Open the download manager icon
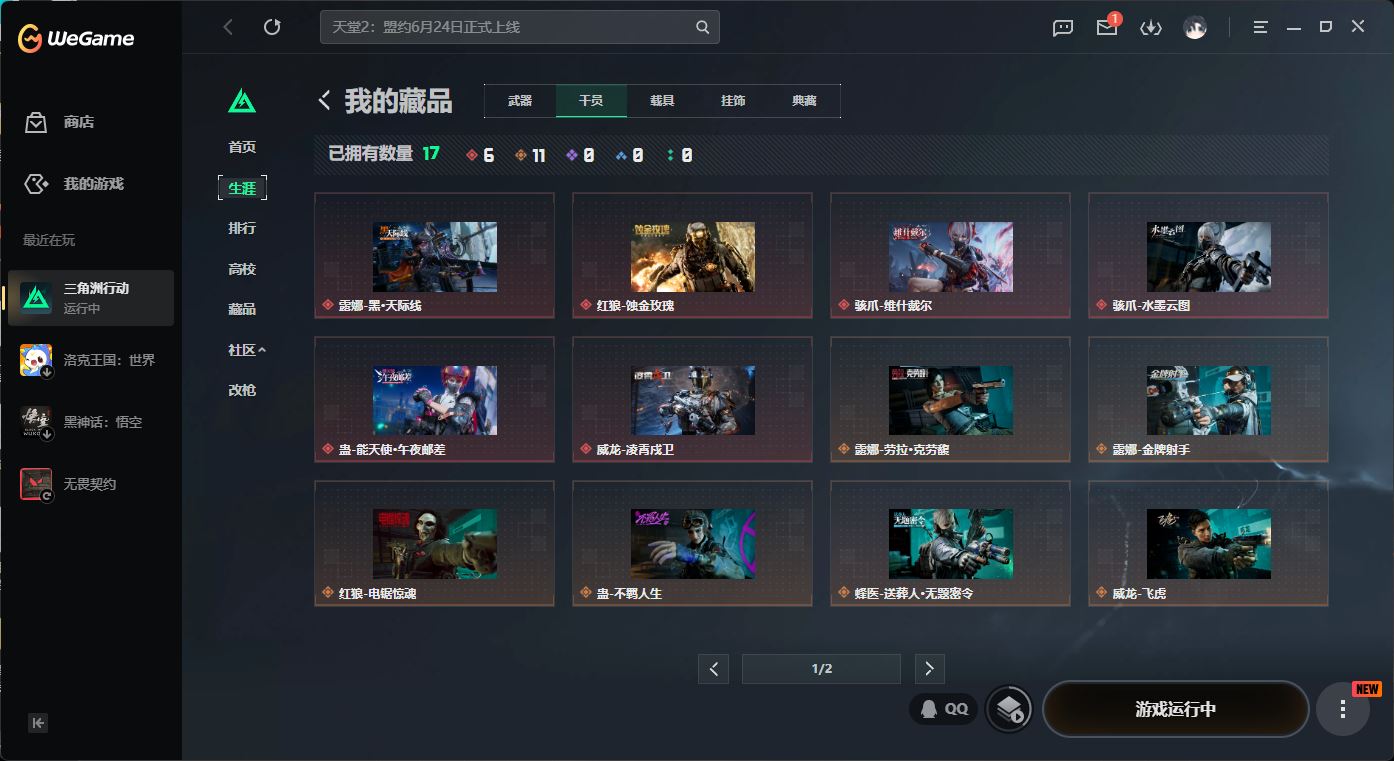This screenshot has width=1394, height=761. [1151, 28]
